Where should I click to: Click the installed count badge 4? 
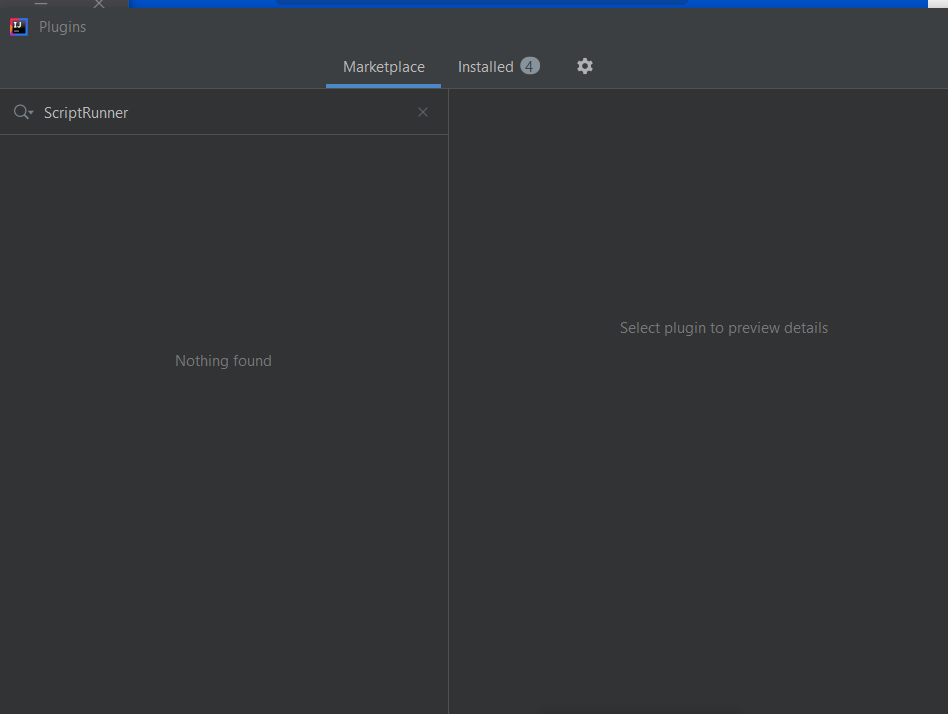point(530,66)
